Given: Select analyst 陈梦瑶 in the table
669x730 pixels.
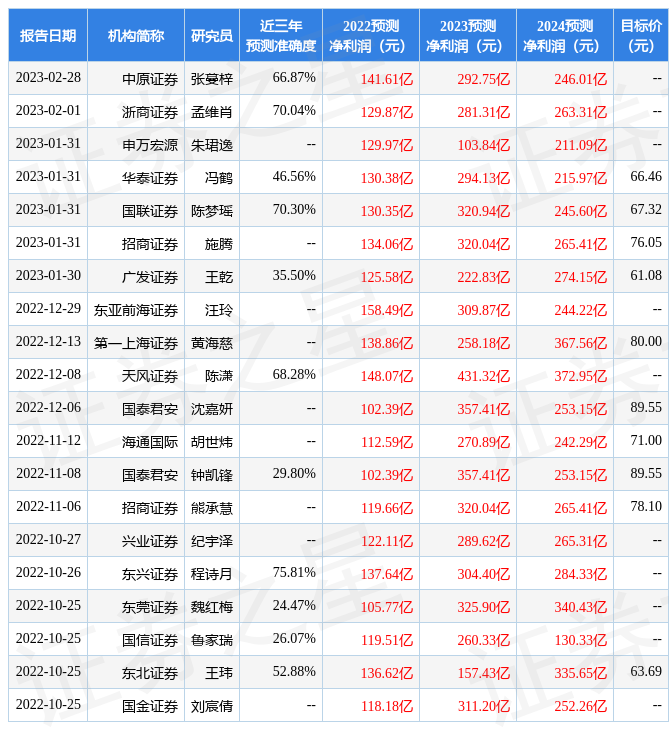Looking at the screenshot, I should point(212,210).
